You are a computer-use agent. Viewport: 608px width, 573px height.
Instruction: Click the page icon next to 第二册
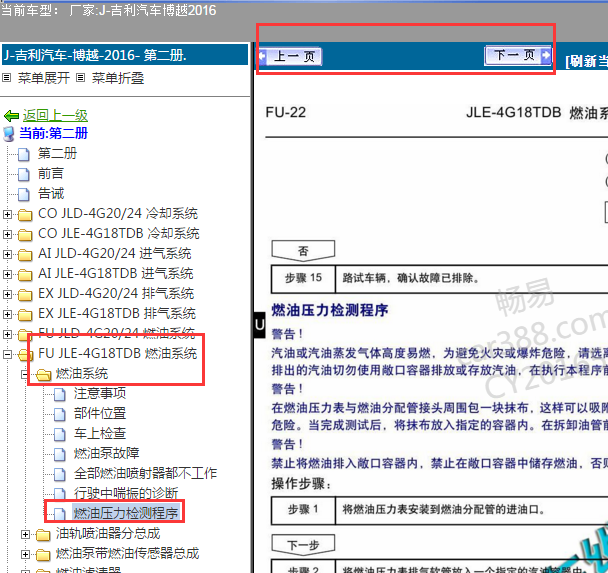(x=24, y=154)
